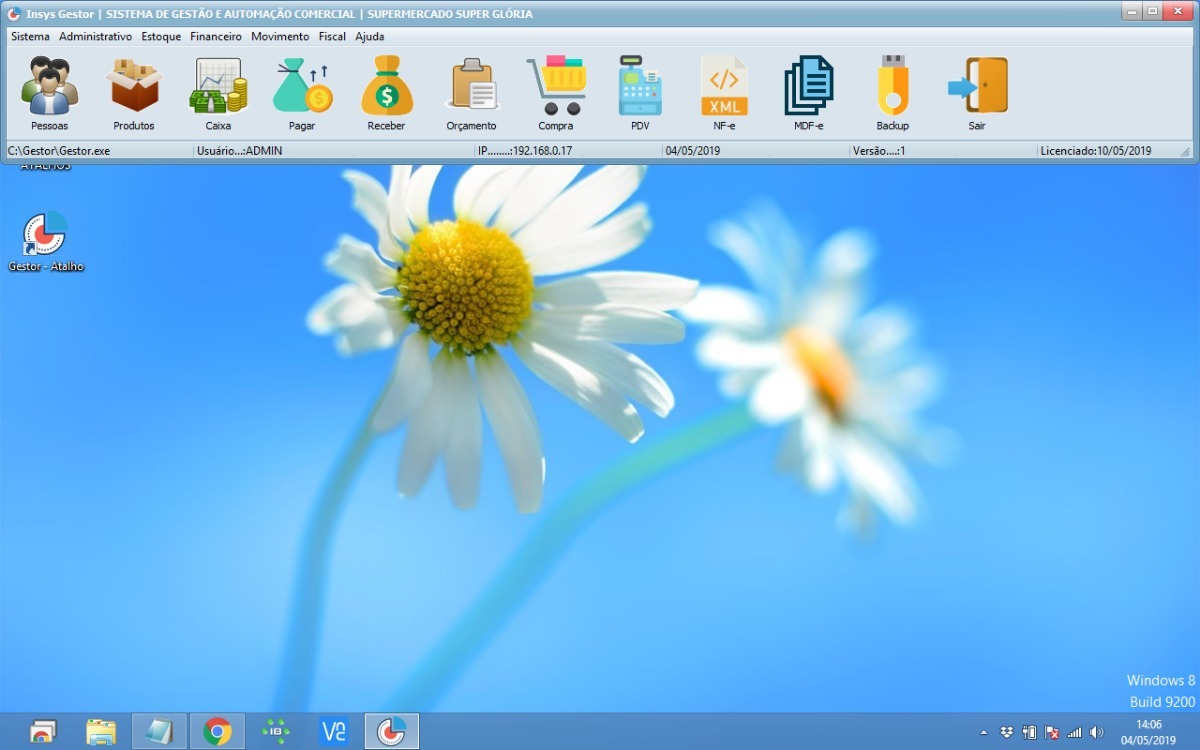The image size is (1200, 750).
Task: Exit the system via Sair door icon
Action: pos(977,85)
